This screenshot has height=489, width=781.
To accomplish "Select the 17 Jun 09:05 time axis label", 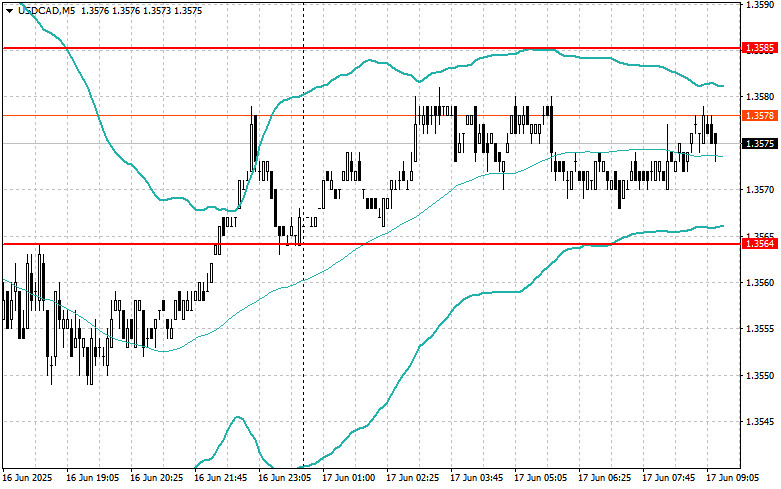I will coord(733,478).
